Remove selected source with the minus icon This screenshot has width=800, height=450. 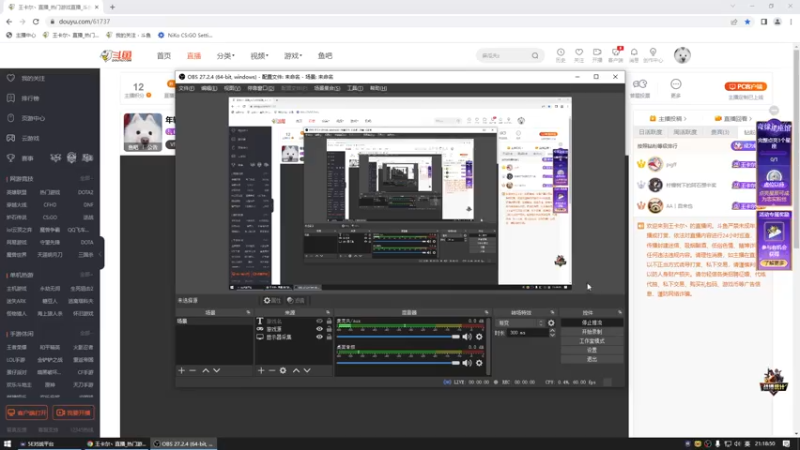(x=272, y=370)
